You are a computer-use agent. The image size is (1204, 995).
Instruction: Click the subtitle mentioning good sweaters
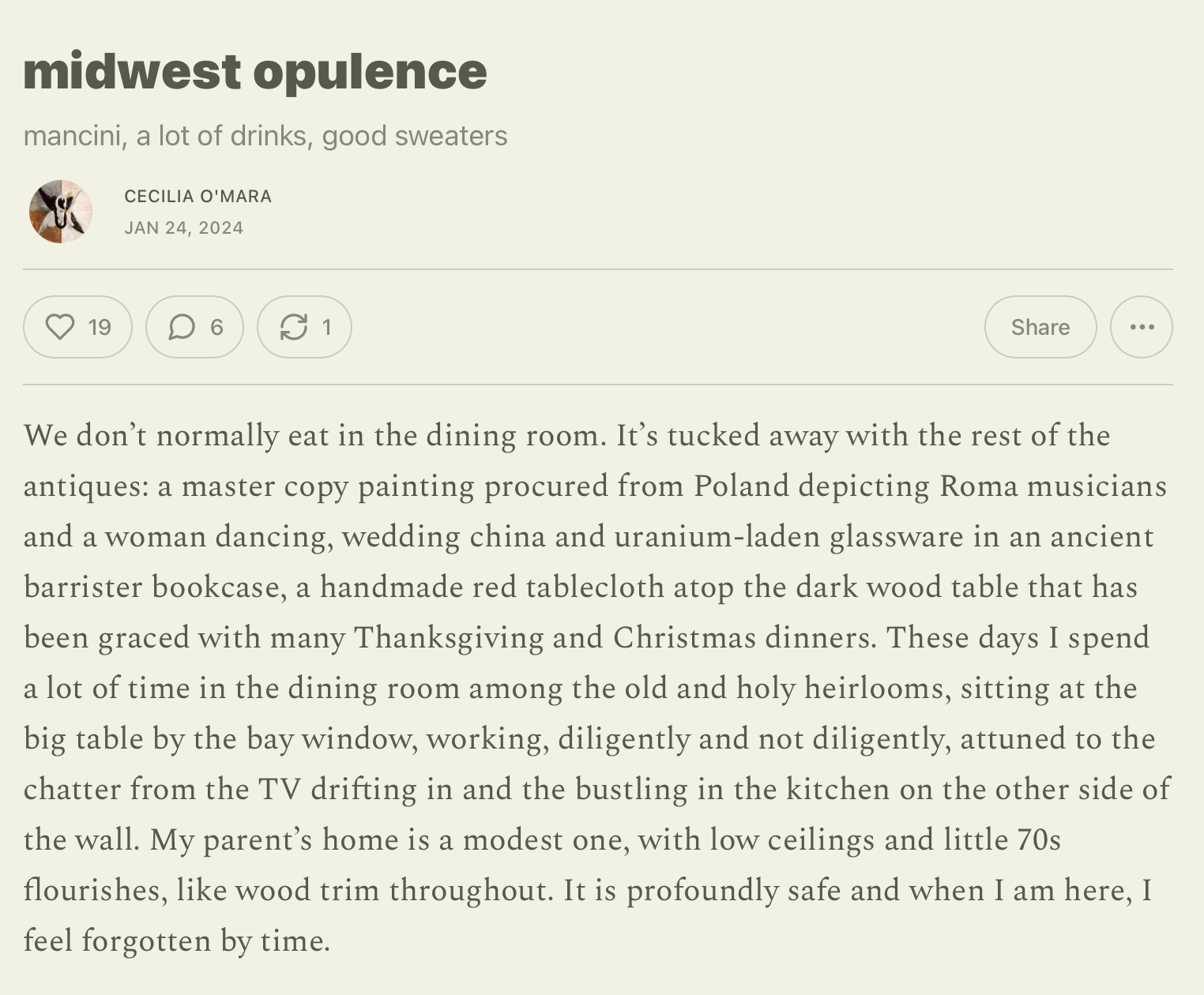(x=265, y=136)
